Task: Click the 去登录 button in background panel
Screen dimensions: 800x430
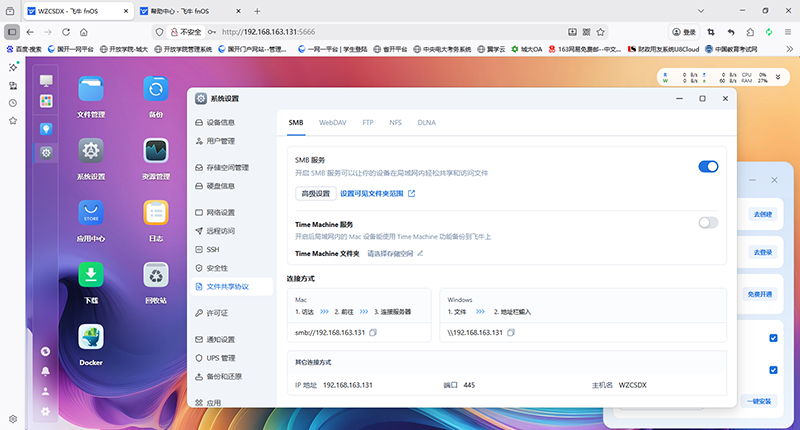Action: (763, 252)
